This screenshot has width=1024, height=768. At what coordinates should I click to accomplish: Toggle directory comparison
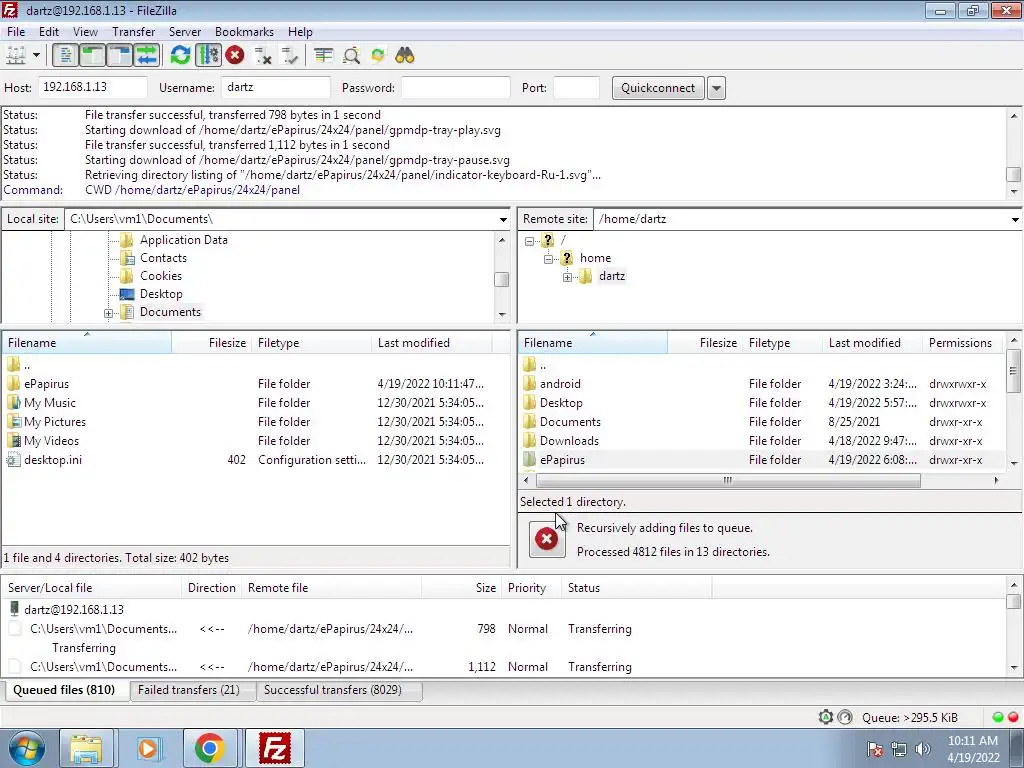(x=351, y=56)
